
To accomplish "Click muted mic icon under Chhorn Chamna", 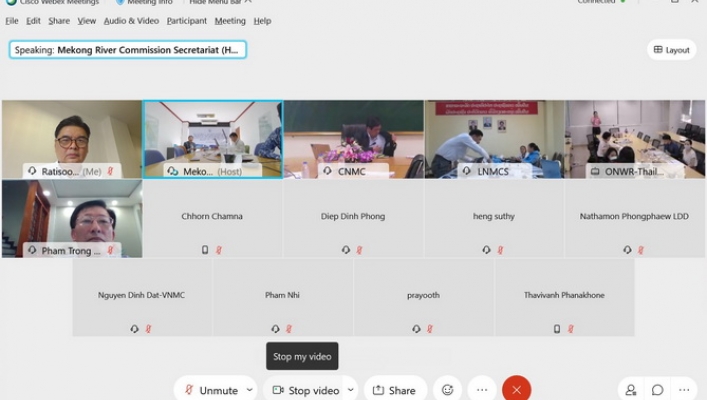I will coord(219,250).
